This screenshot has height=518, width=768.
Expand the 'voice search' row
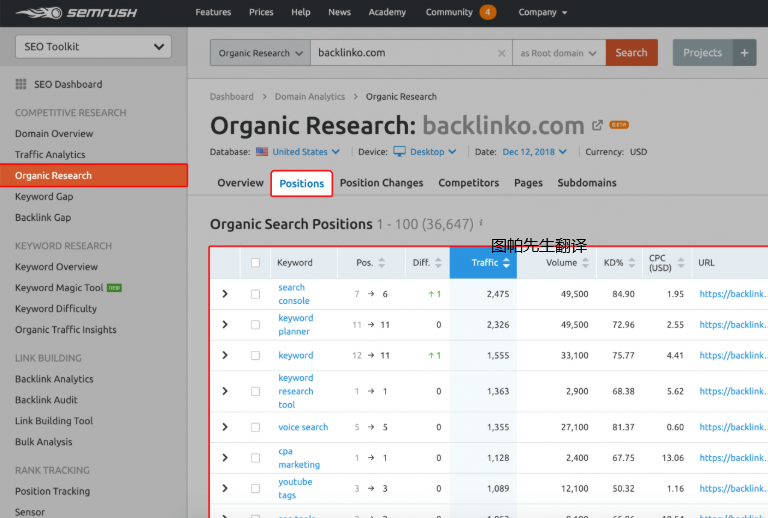click(x=225, y=427)
